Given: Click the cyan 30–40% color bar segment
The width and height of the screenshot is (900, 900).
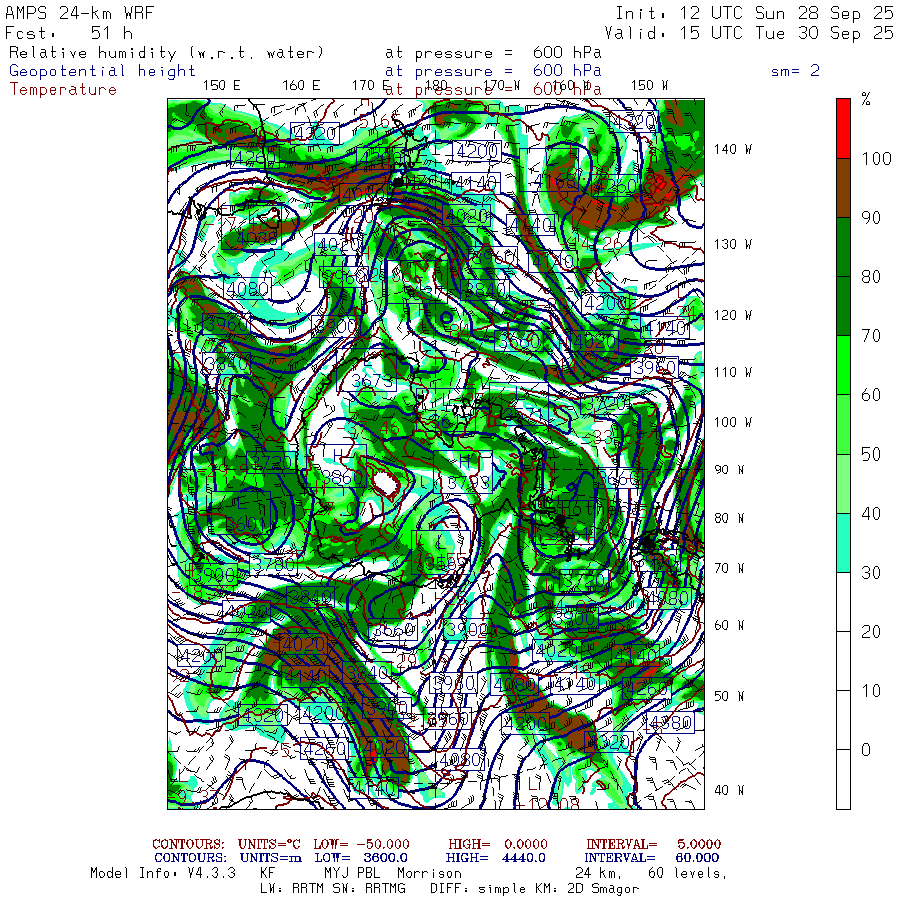Looking at the screenshot, I should coord(843,542).
